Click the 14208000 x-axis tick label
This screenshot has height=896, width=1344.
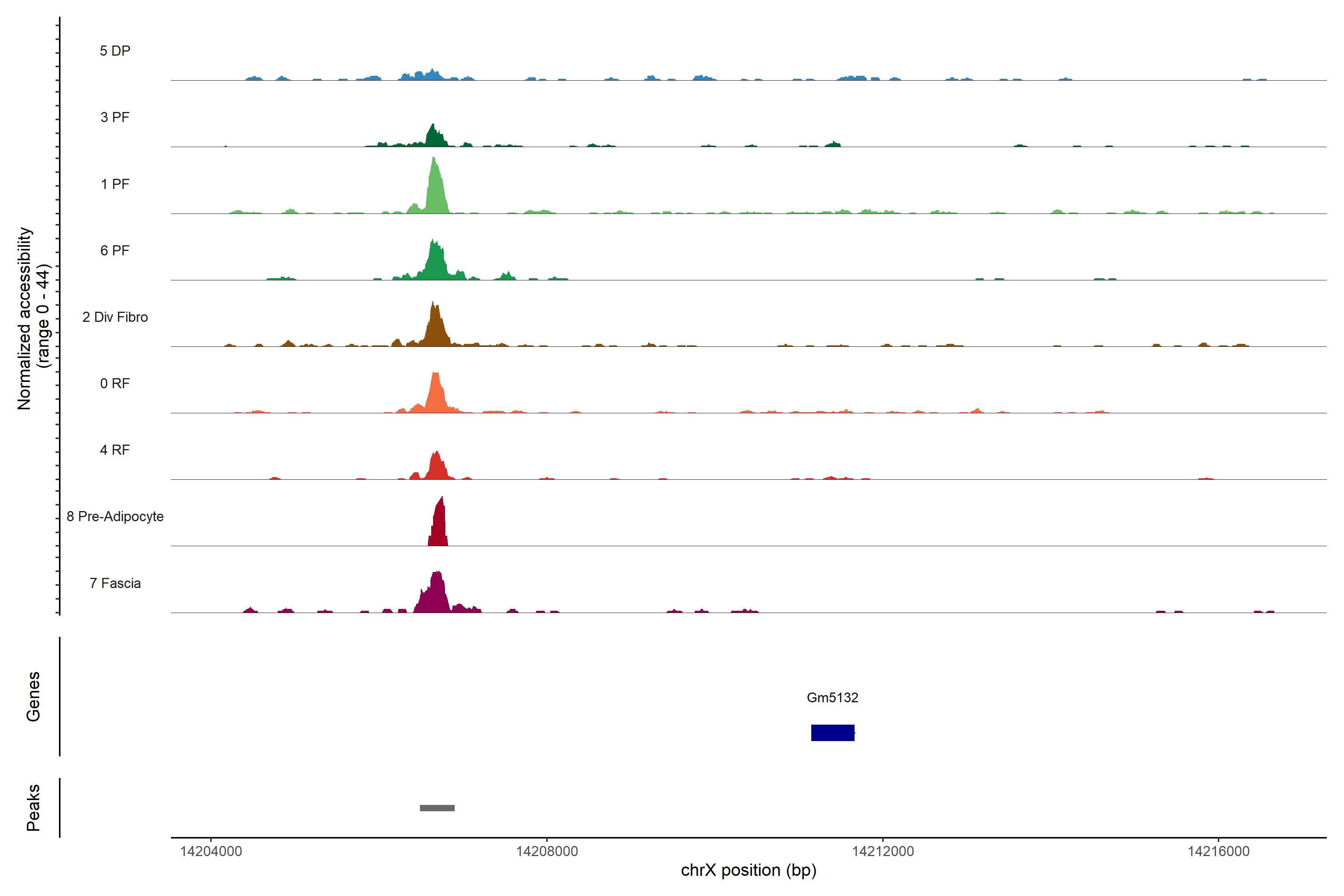547,852
